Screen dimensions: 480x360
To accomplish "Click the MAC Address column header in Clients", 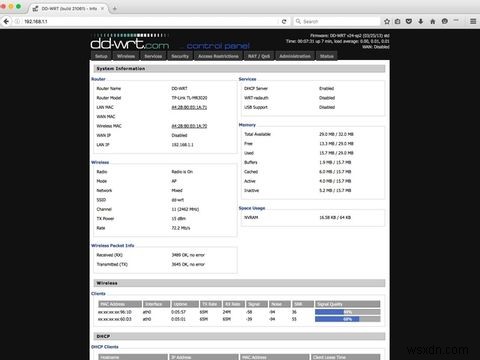I will (x=120, y=304).
